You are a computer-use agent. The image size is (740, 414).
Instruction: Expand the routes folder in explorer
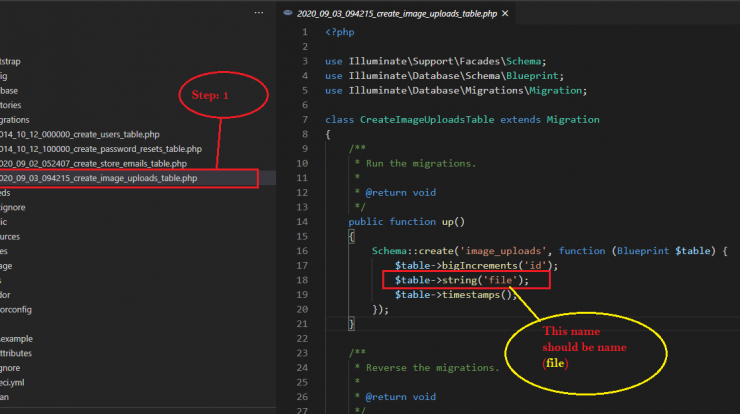[x=4, y=251]
